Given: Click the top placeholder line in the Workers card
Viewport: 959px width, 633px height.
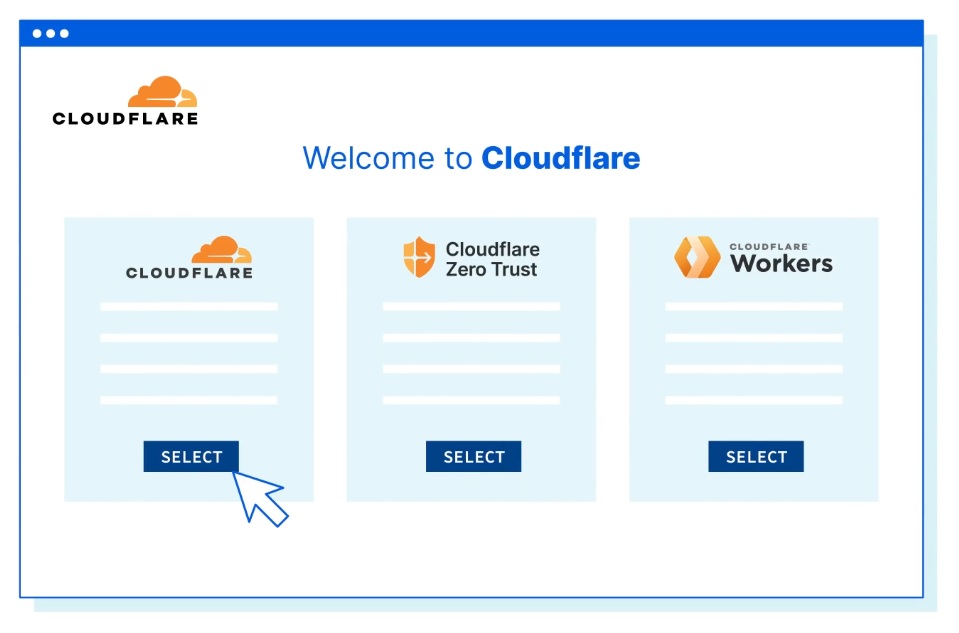Looking at the screenshot, I should [753, 306].
